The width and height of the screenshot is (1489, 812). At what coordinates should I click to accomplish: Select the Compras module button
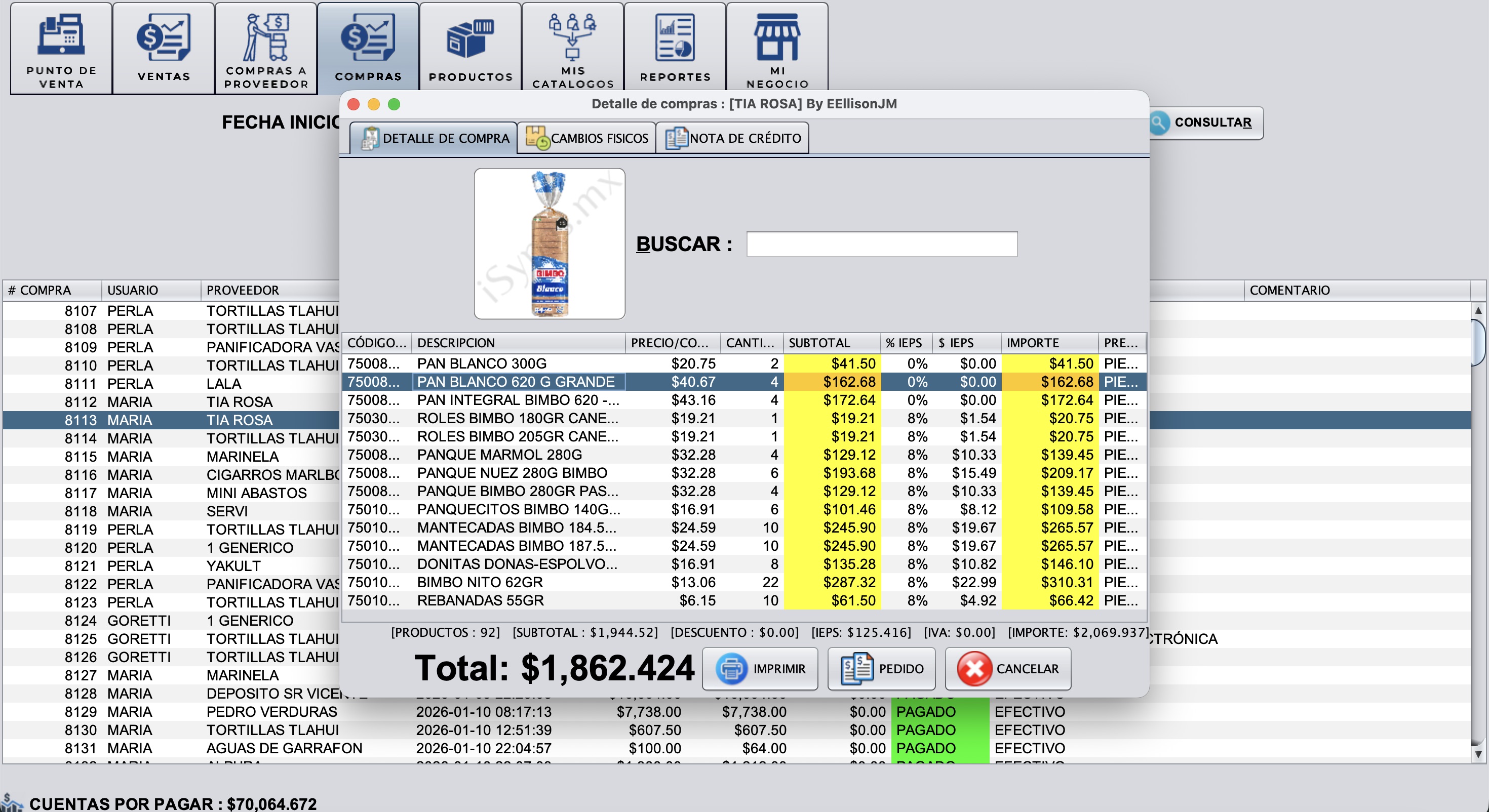coord(368,49)
